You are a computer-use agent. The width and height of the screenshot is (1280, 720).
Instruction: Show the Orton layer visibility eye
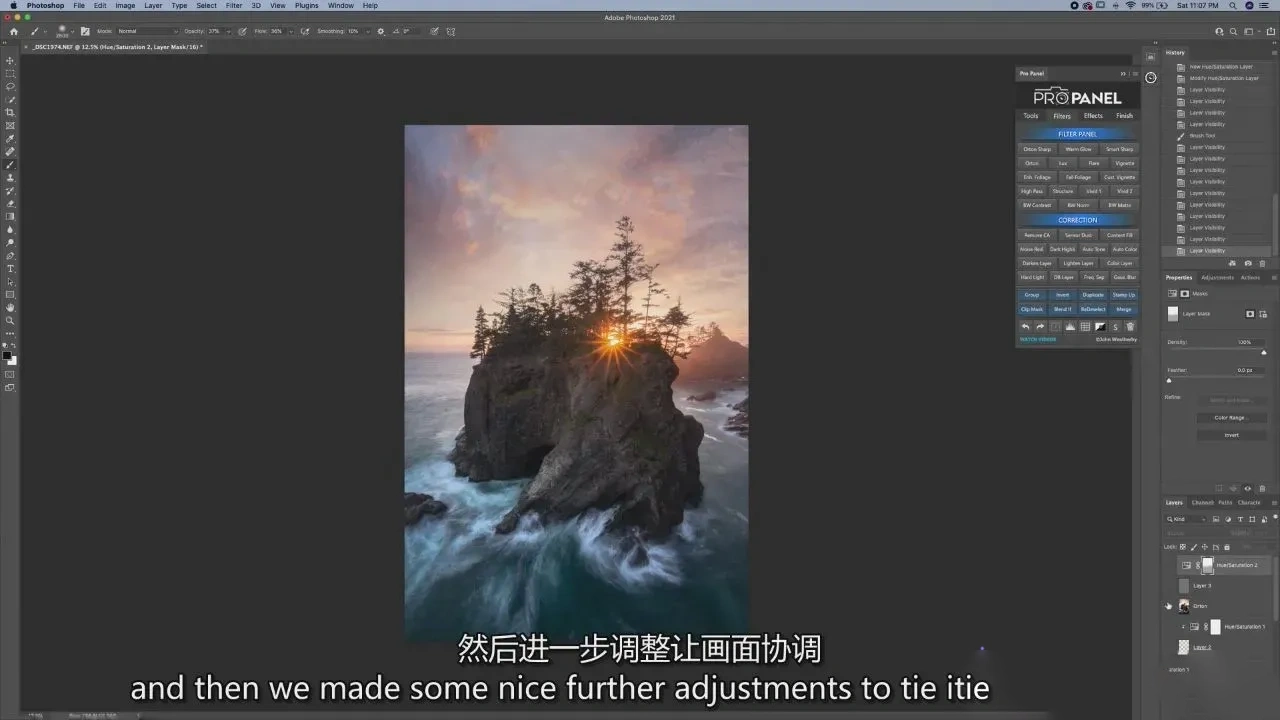tap(1168, 606)
